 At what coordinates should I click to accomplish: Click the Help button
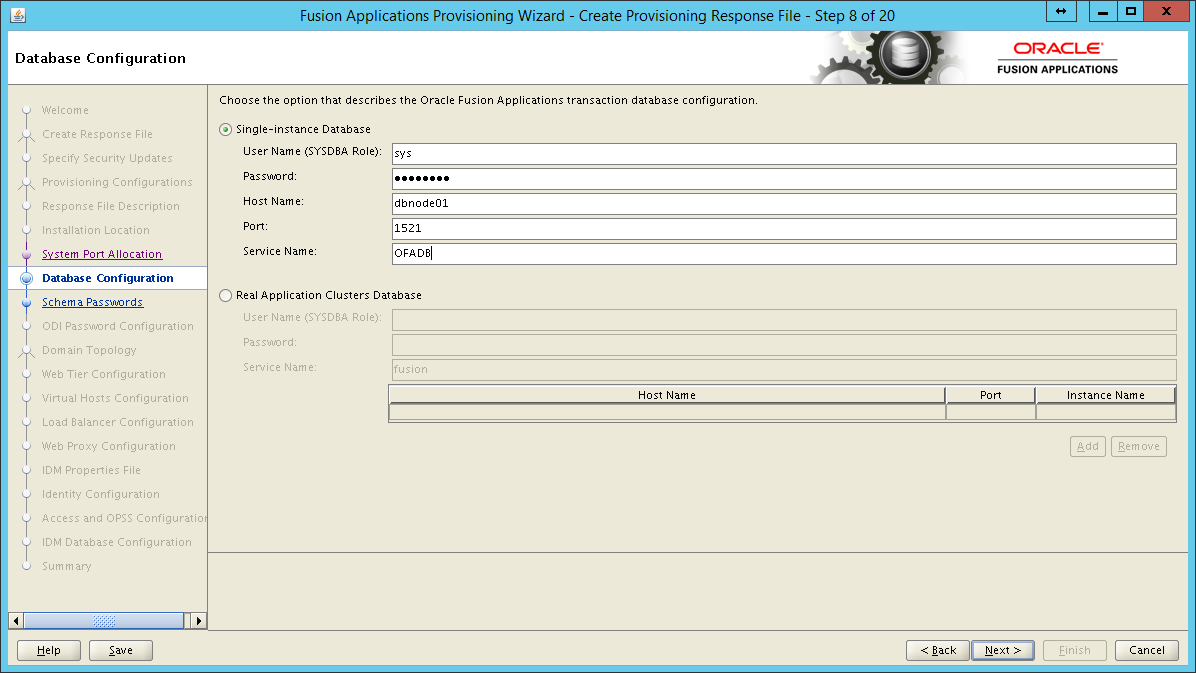pos(49,650)
